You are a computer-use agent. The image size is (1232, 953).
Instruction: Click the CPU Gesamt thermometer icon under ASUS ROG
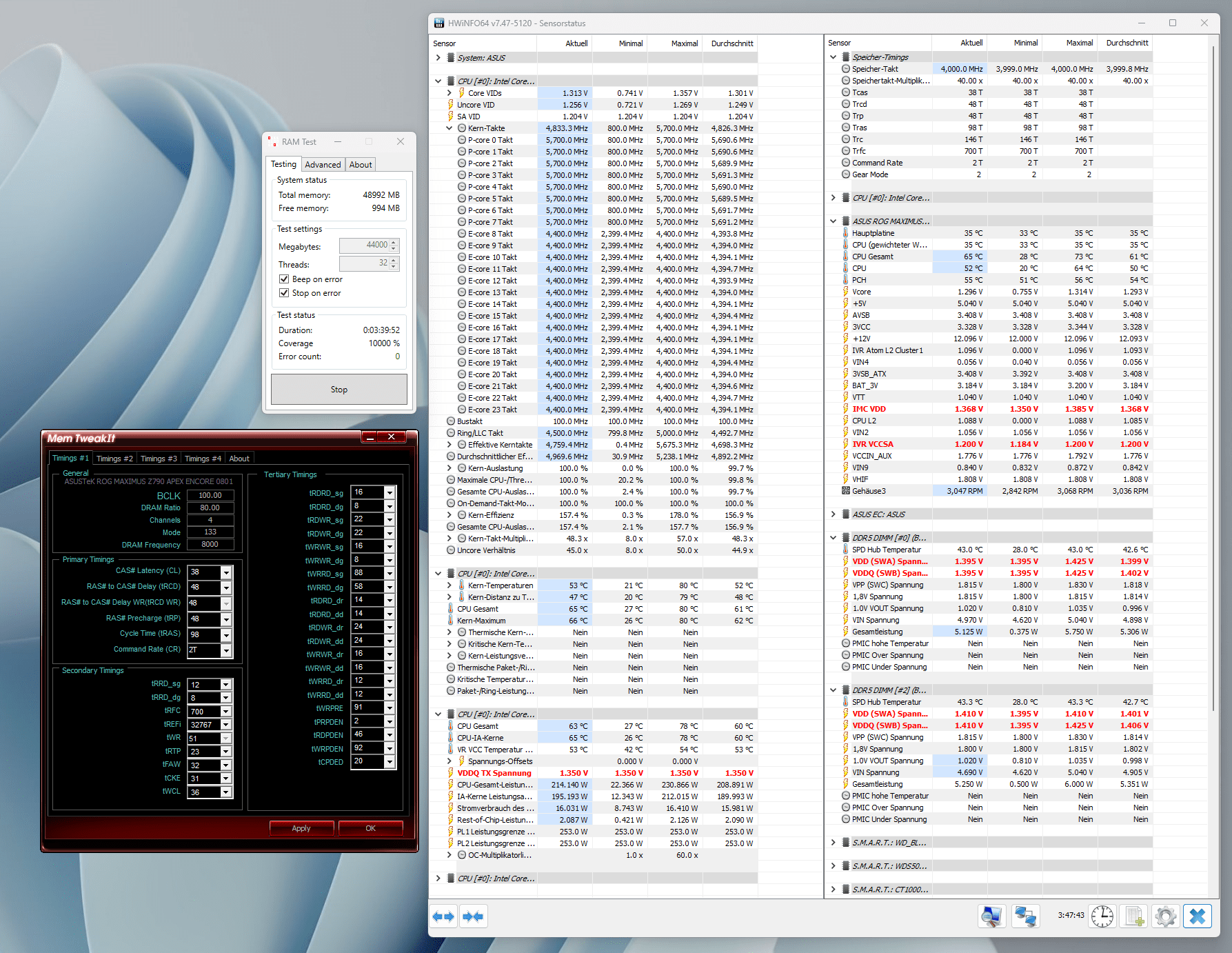click(846, 257)
